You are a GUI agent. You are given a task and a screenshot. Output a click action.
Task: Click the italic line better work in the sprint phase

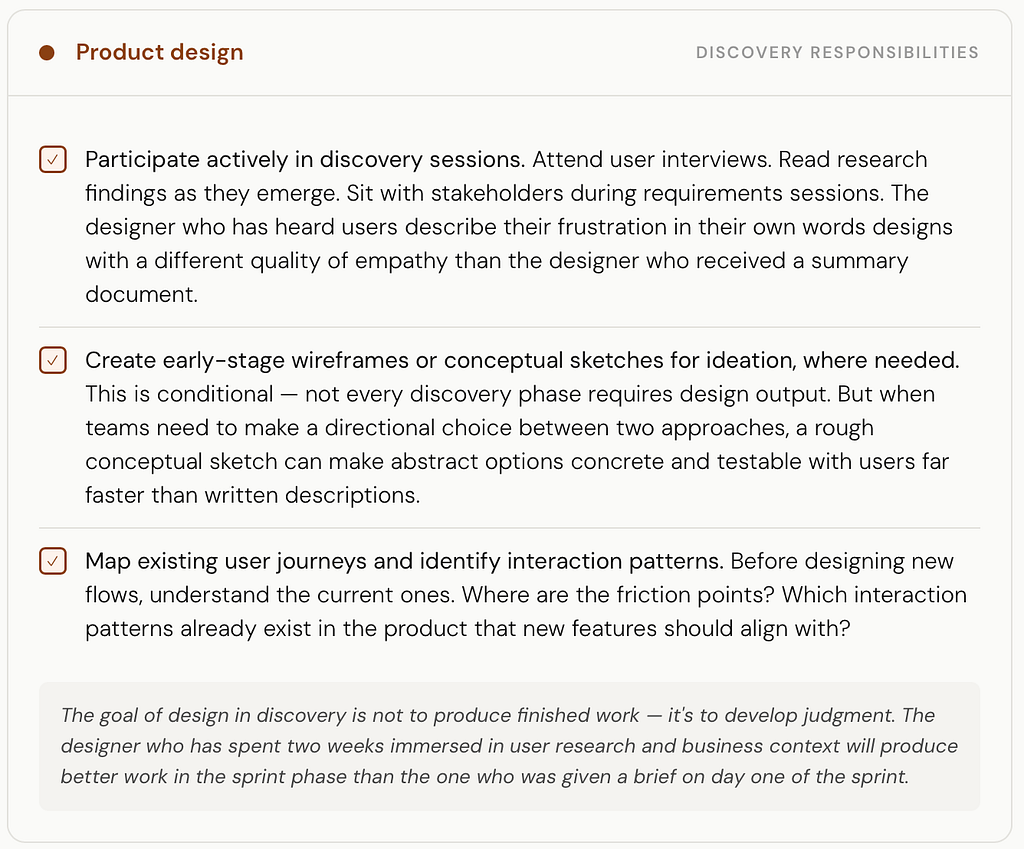click(x=485, y=777)
